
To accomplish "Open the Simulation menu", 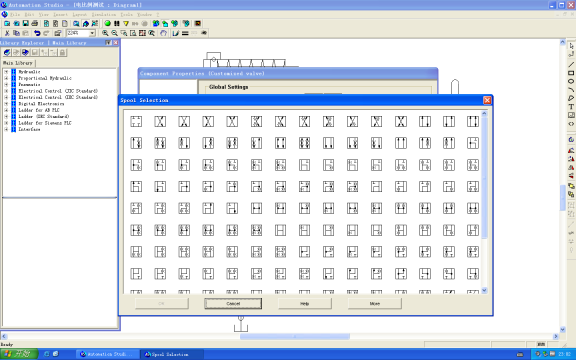I will point(104,14).
